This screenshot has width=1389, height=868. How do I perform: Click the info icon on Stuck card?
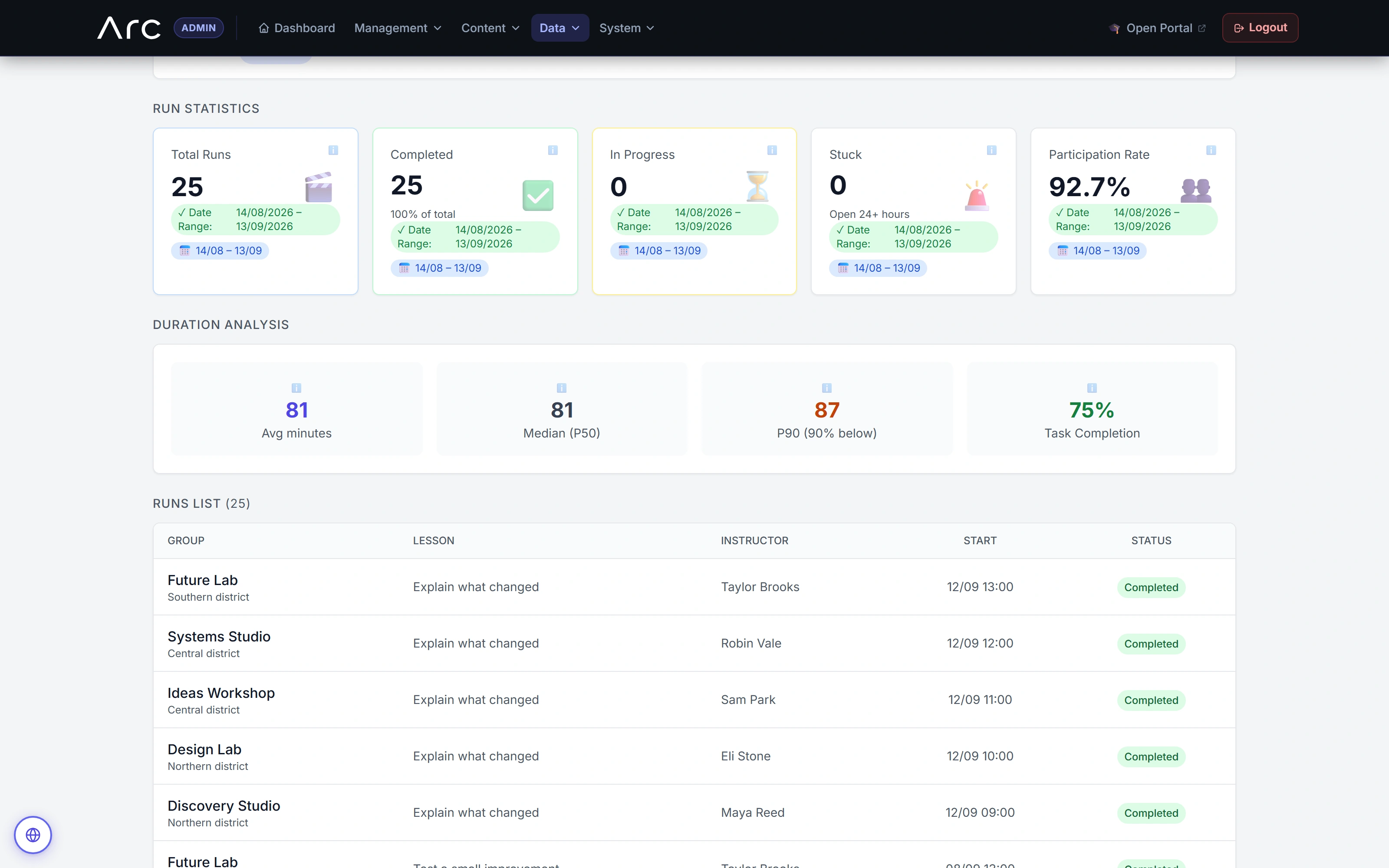991,151
